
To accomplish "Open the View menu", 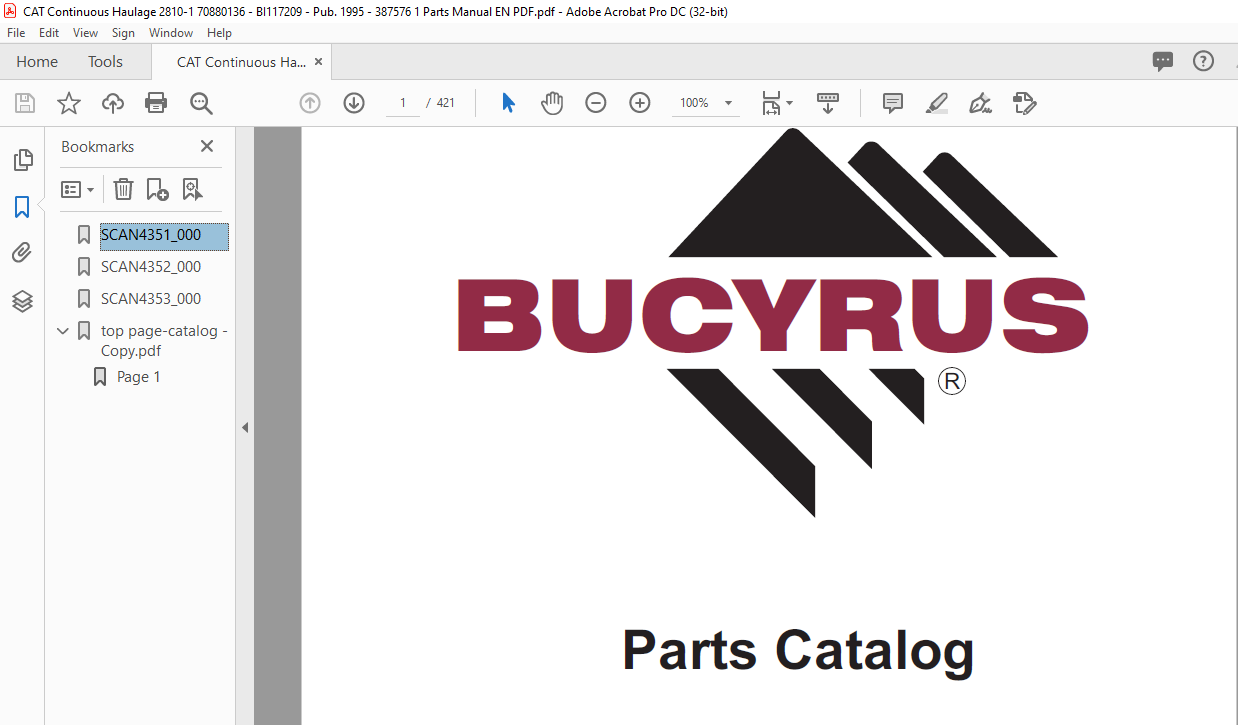I will (85, 33).
